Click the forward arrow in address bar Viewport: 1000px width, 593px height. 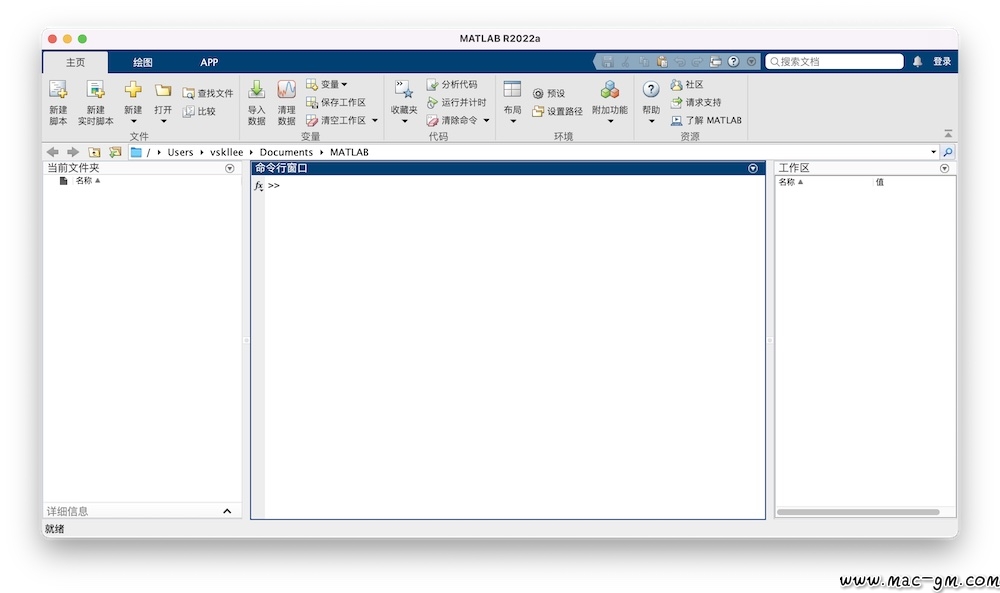pyautogui.click(x=73, y=152)
